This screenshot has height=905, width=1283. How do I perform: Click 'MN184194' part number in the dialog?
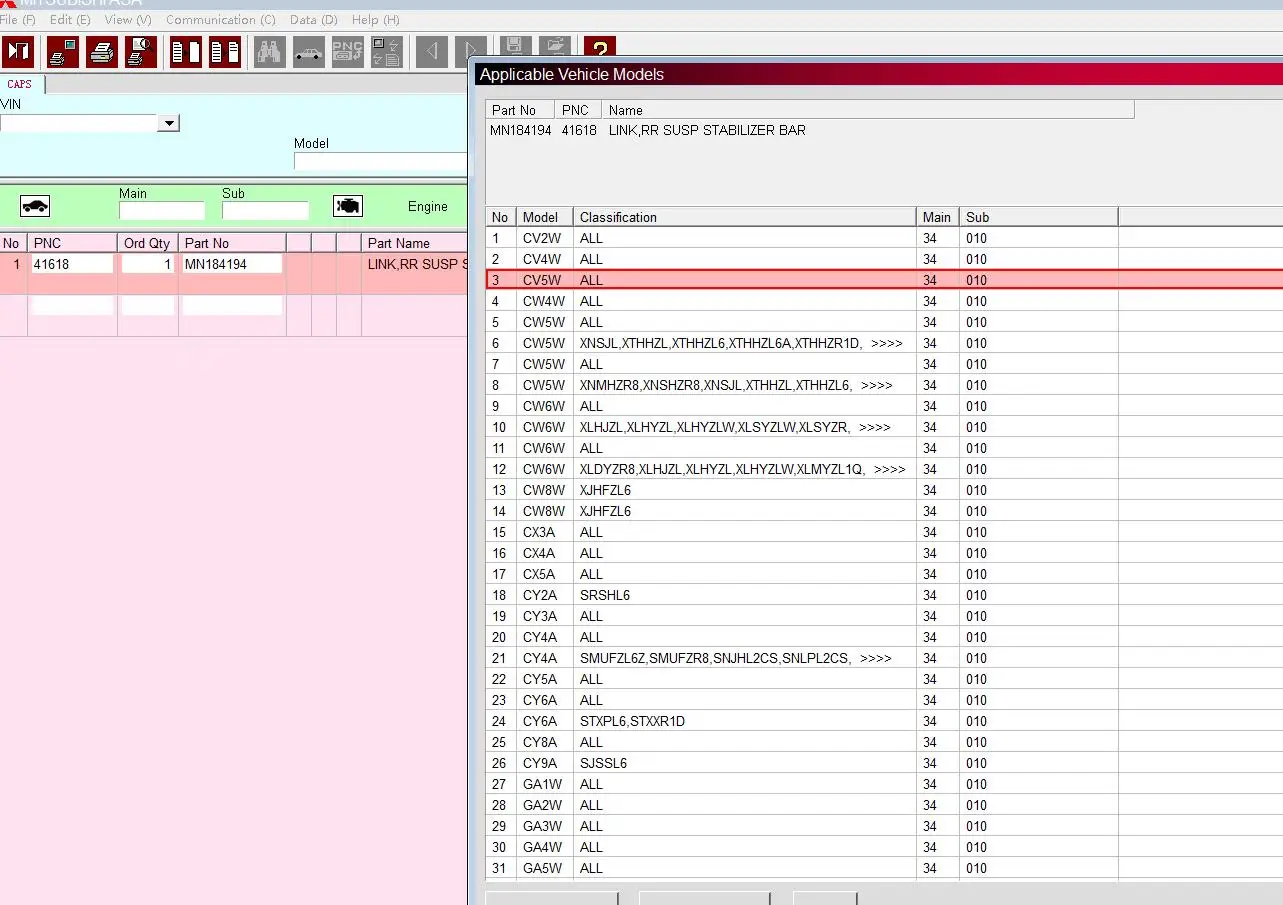(521, 130)
